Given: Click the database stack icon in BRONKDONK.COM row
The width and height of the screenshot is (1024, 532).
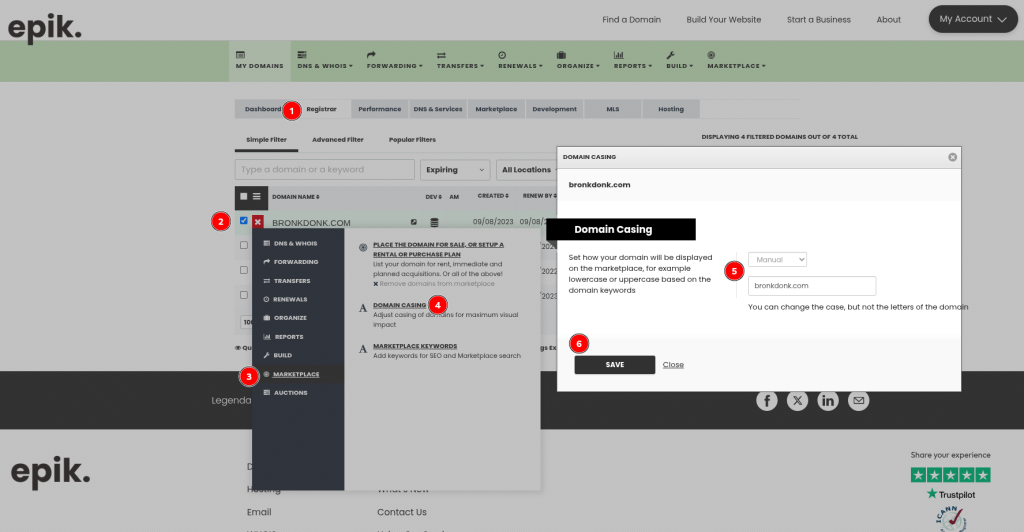Looking at the screenshot, I should click(x=434, y=223).
